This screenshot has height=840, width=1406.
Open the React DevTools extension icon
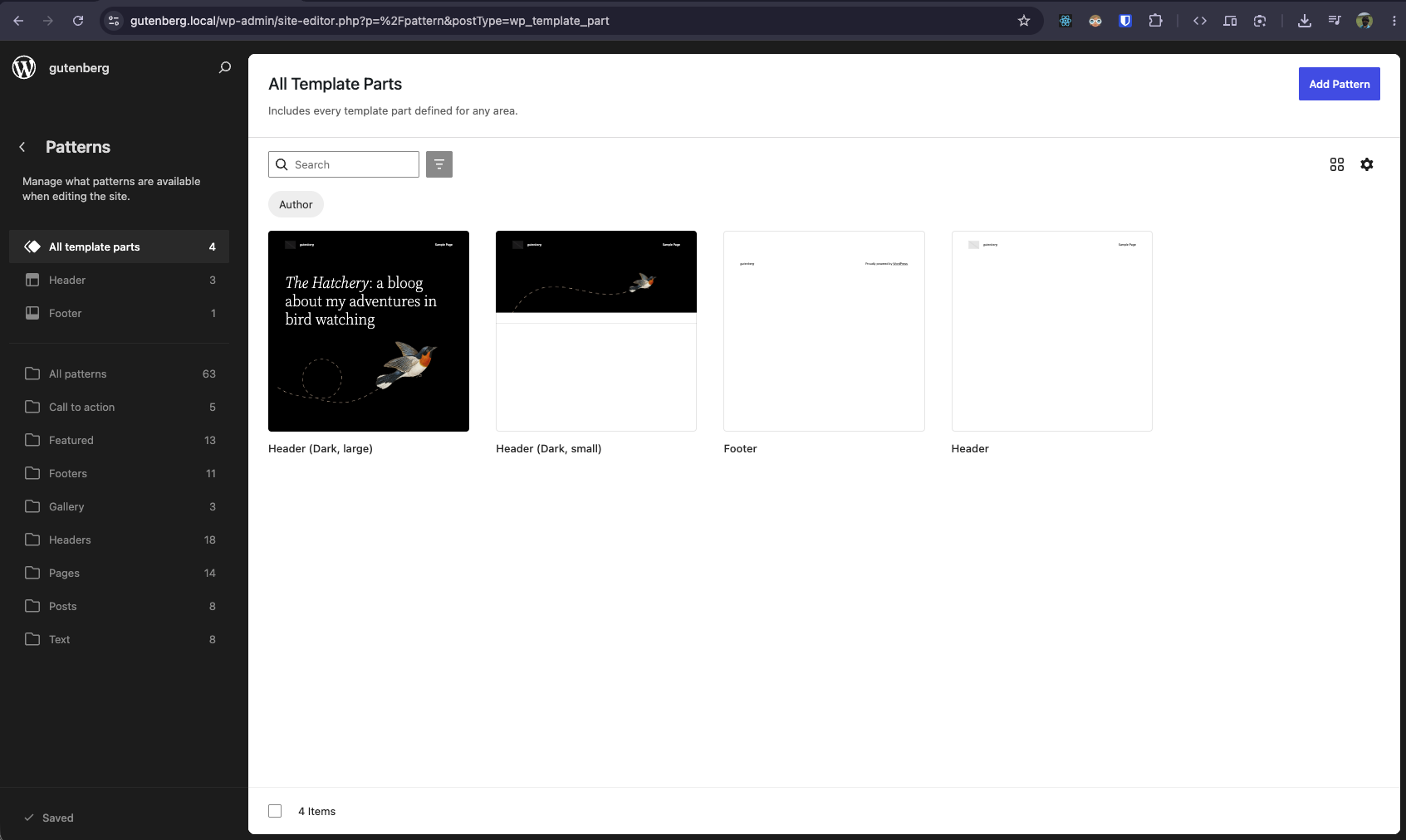click(x=1066, y=21)
